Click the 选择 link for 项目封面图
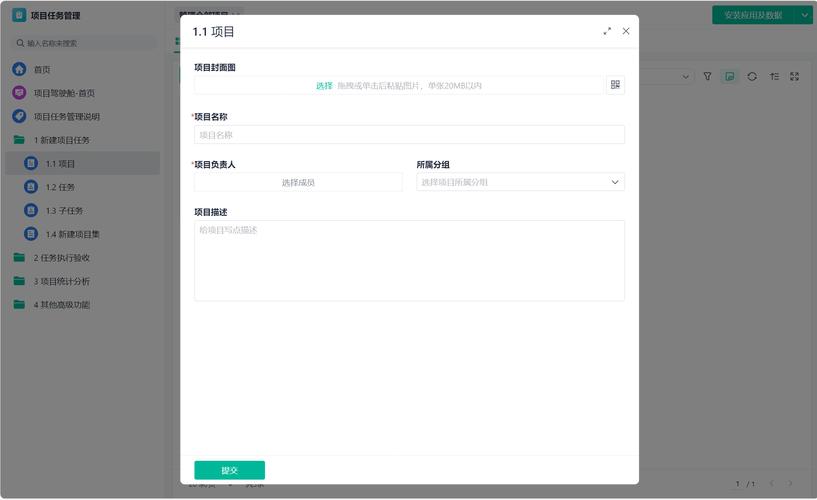 (x=324, y=86)
